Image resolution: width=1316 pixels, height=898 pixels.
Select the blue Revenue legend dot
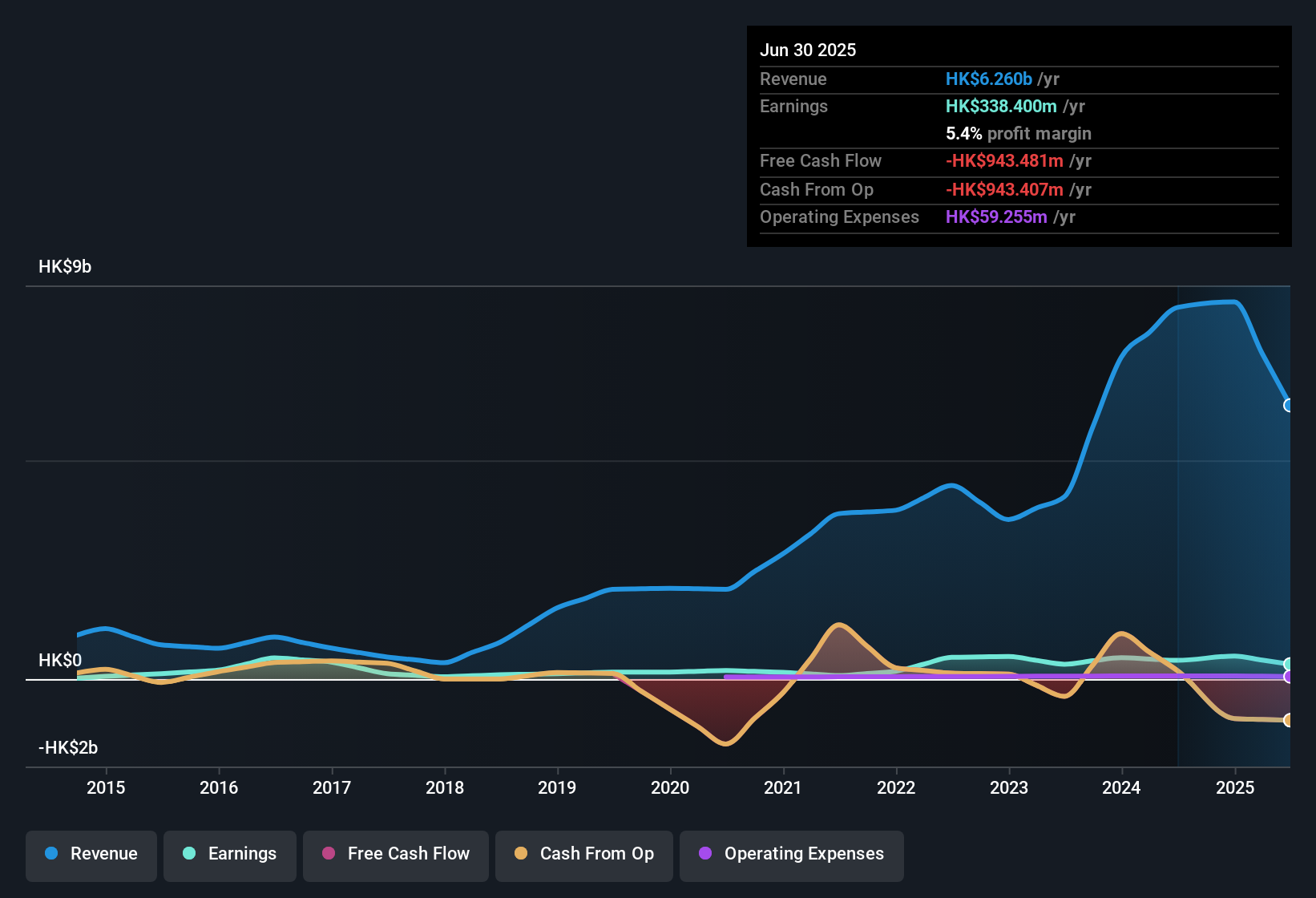tap(50, 854)
